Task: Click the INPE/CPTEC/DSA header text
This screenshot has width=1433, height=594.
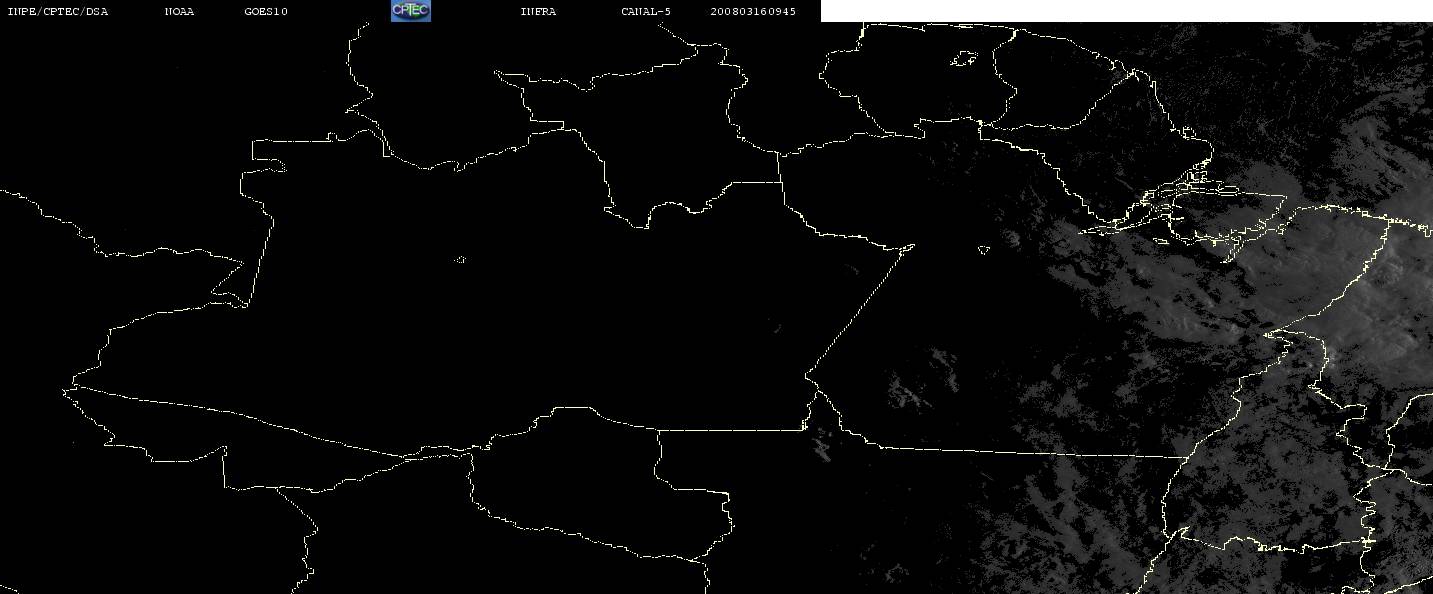Action: (58, 12)
